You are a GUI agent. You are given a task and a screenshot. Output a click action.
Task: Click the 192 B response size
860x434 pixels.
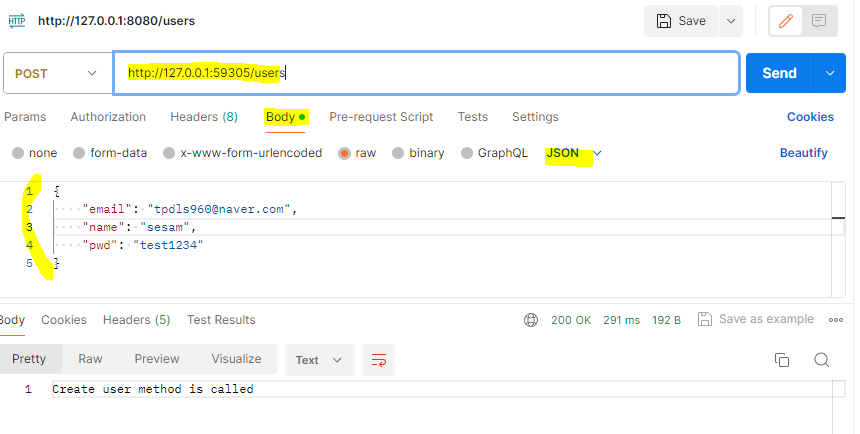pos(666,320)
